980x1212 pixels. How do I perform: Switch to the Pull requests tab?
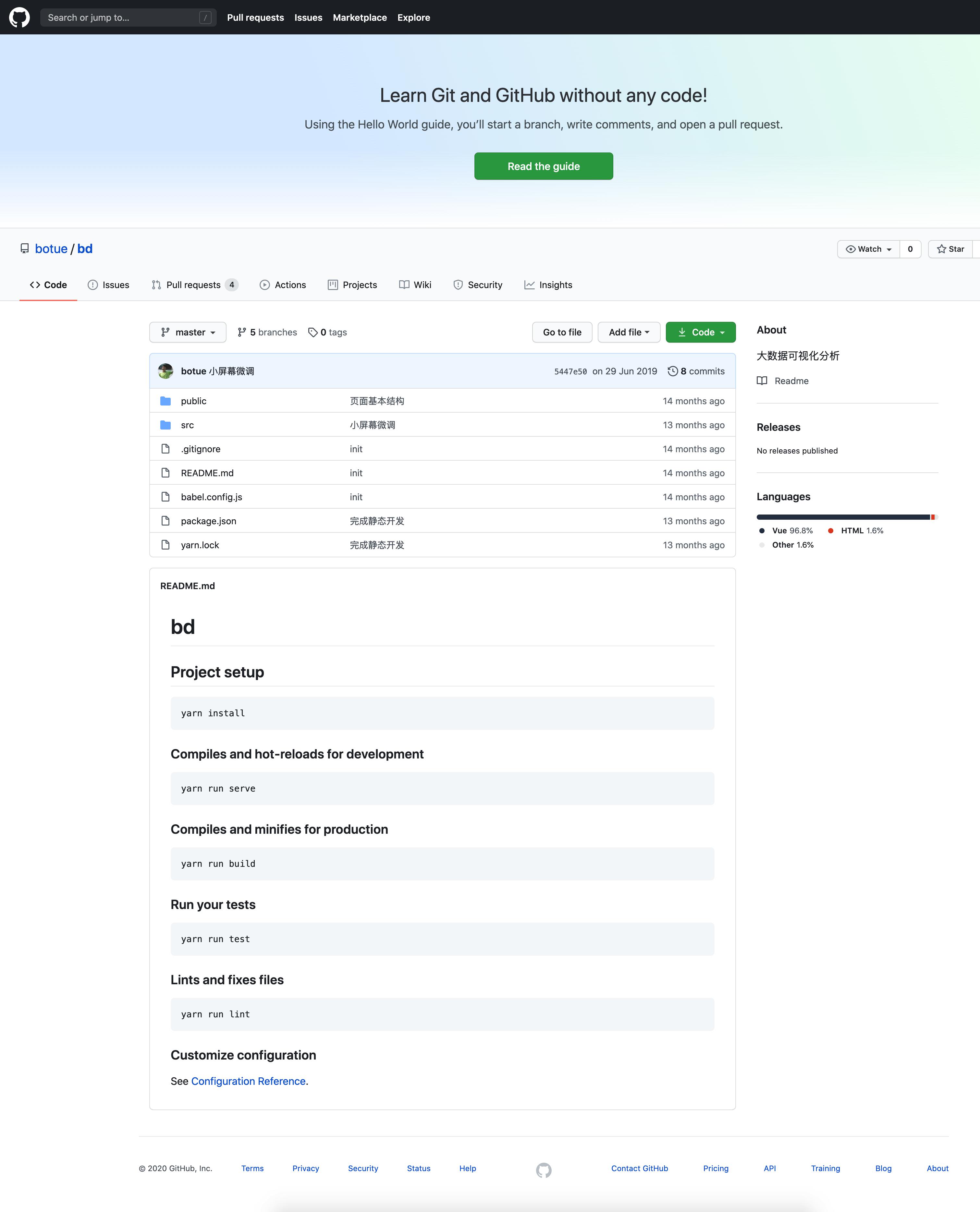click(193, 285)
